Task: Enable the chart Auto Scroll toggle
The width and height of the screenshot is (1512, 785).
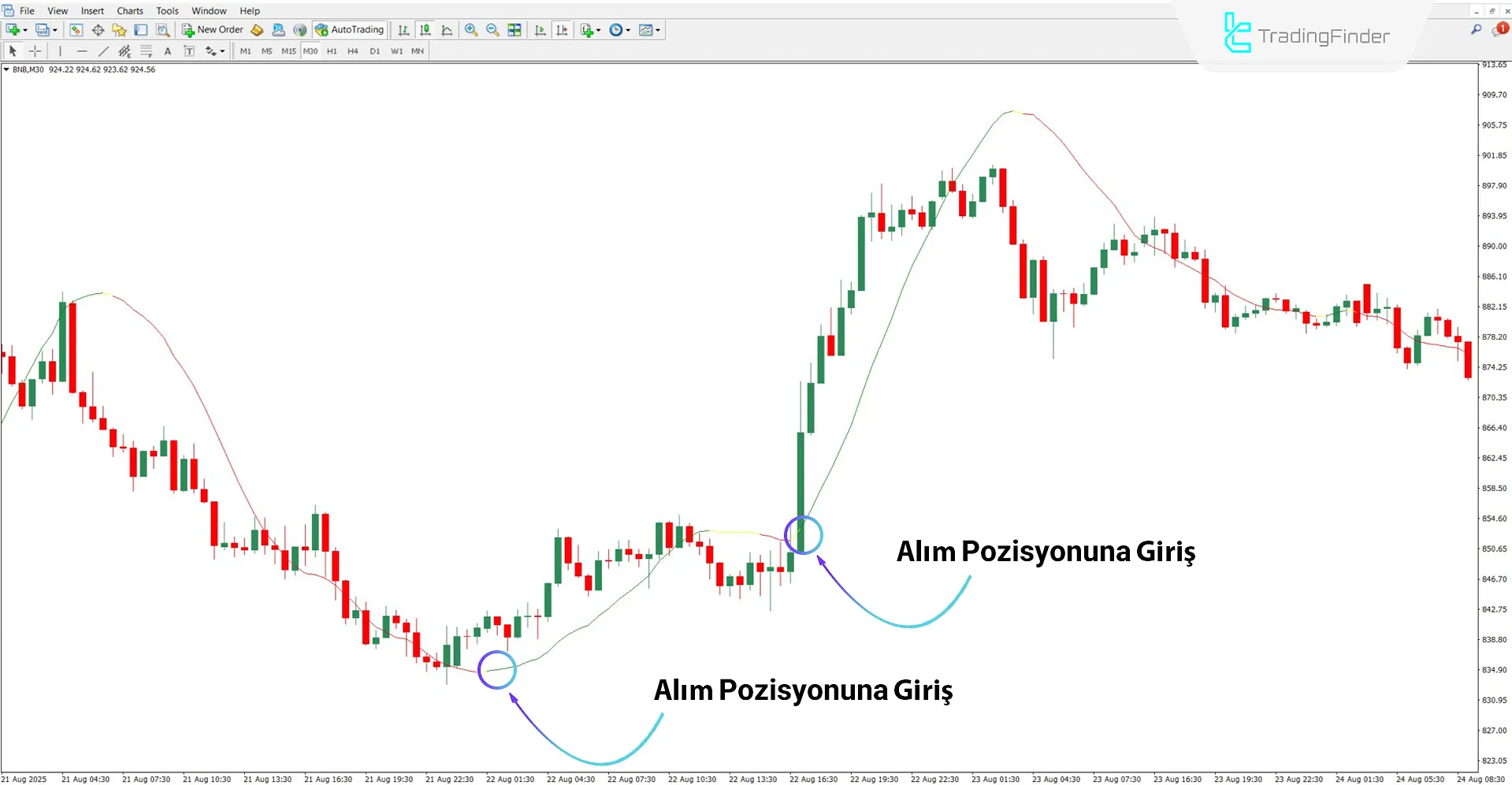Action: point(540,30)
